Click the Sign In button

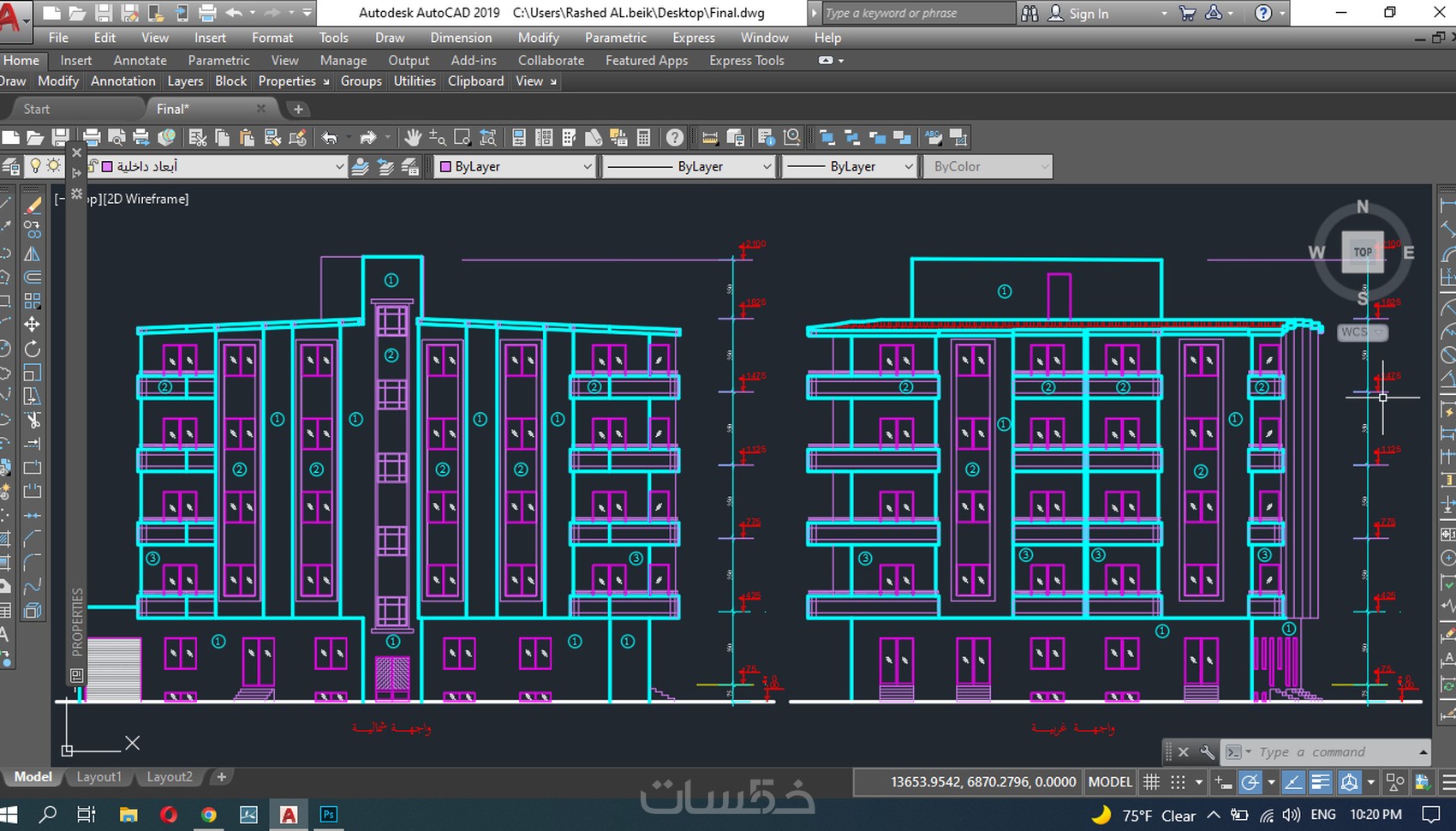1088,14
